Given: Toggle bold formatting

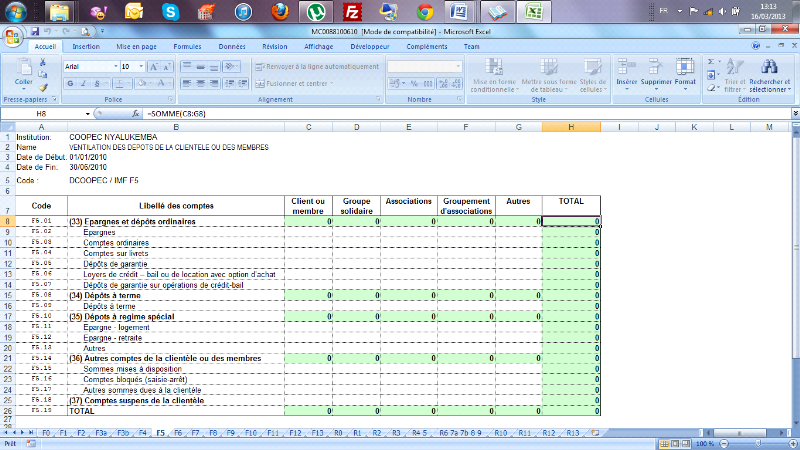Looking at the screenshot, I should pos(70,83).
